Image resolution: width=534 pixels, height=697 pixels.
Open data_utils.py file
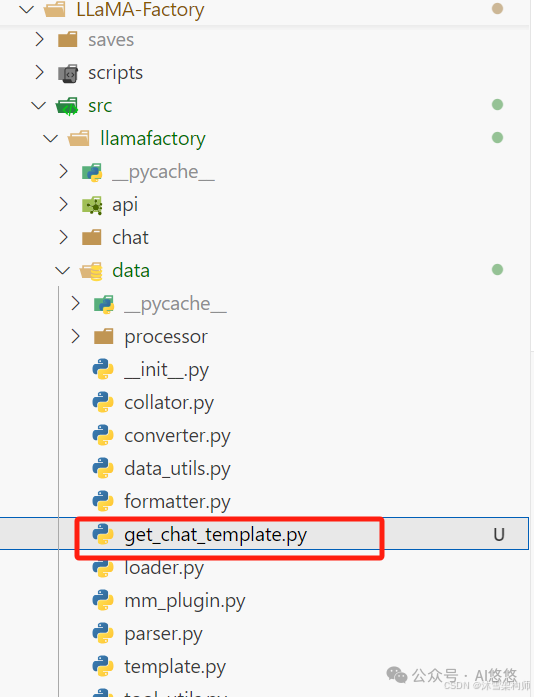[177, 469]
